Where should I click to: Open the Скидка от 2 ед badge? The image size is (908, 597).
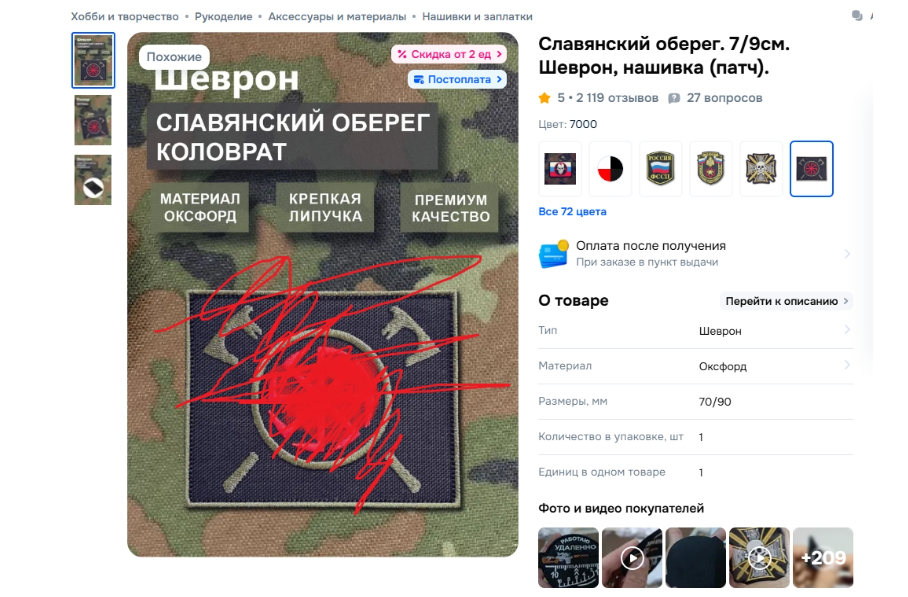[449, 54]
